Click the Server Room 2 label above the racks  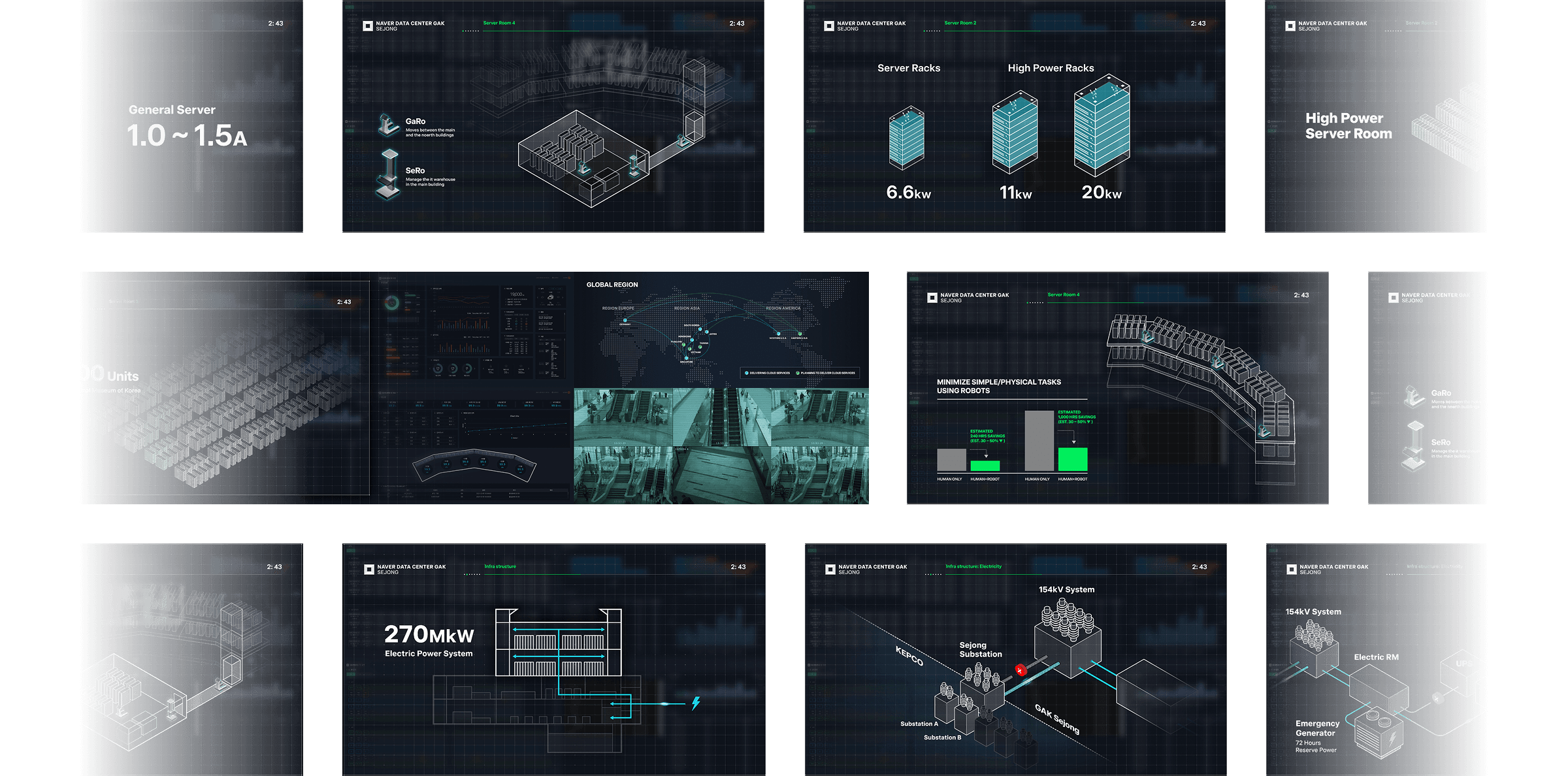click(x=960, y=23)
